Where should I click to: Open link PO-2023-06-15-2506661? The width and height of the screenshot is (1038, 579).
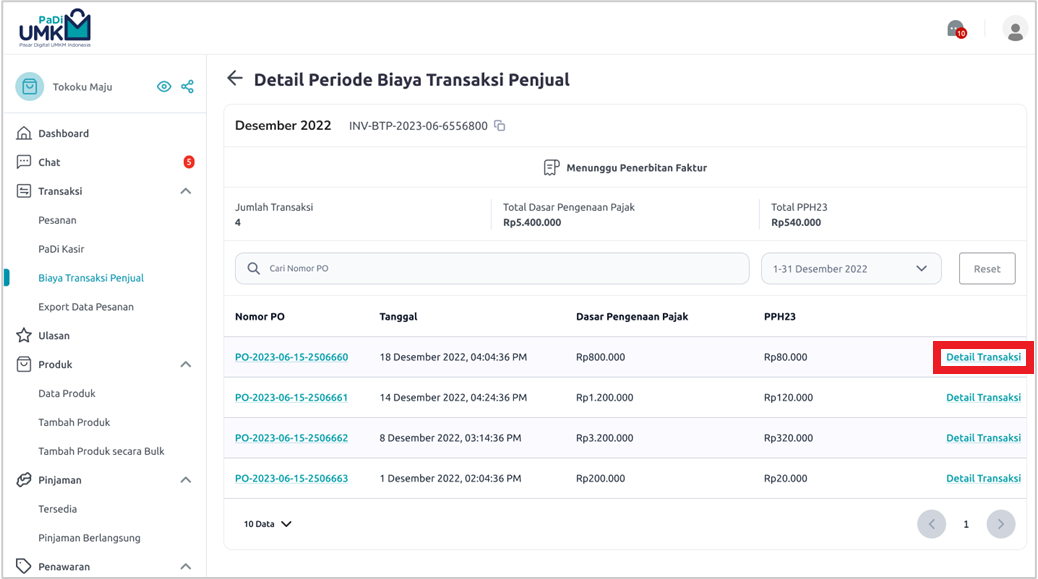(x=291, y=398)
